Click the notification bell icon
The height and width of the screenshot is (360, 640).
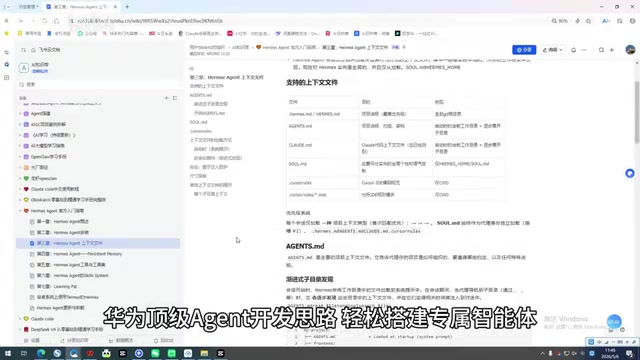pyautogui.click(x=573, y=50)
